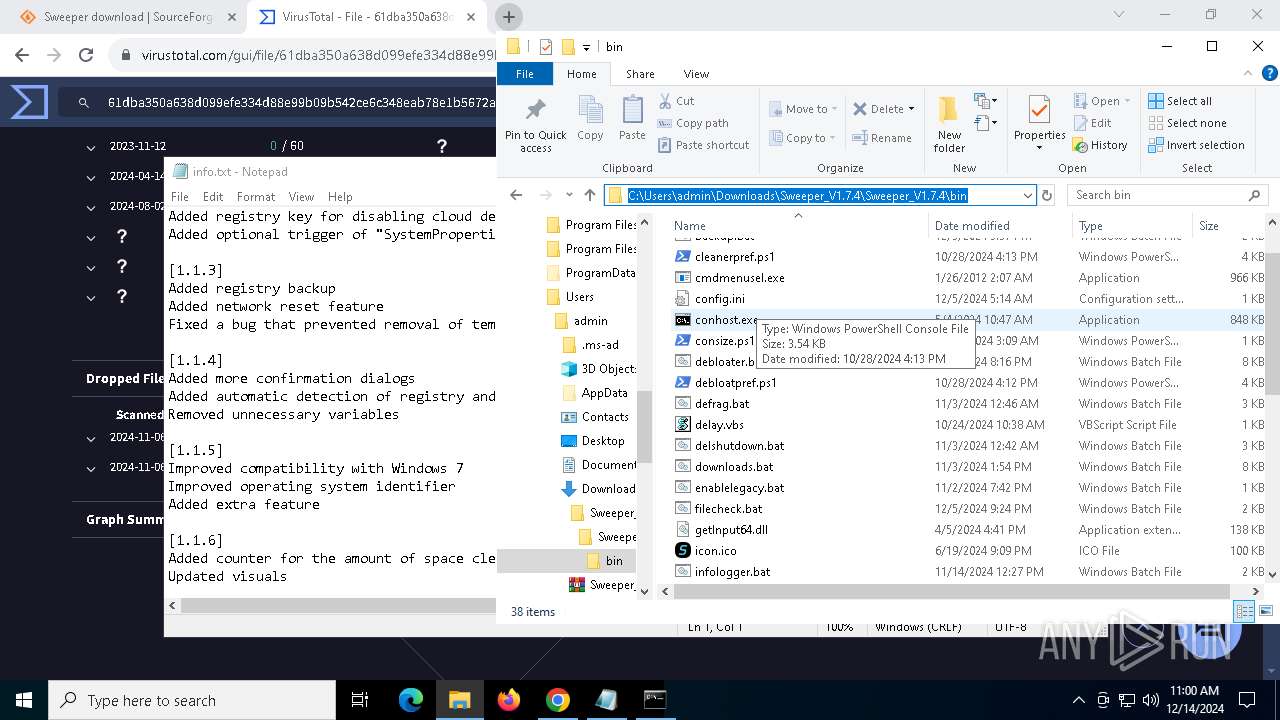This screenshot has height=720, width=1280.
Task: Open Notepad Edit menu
Action: click(213, 197)
